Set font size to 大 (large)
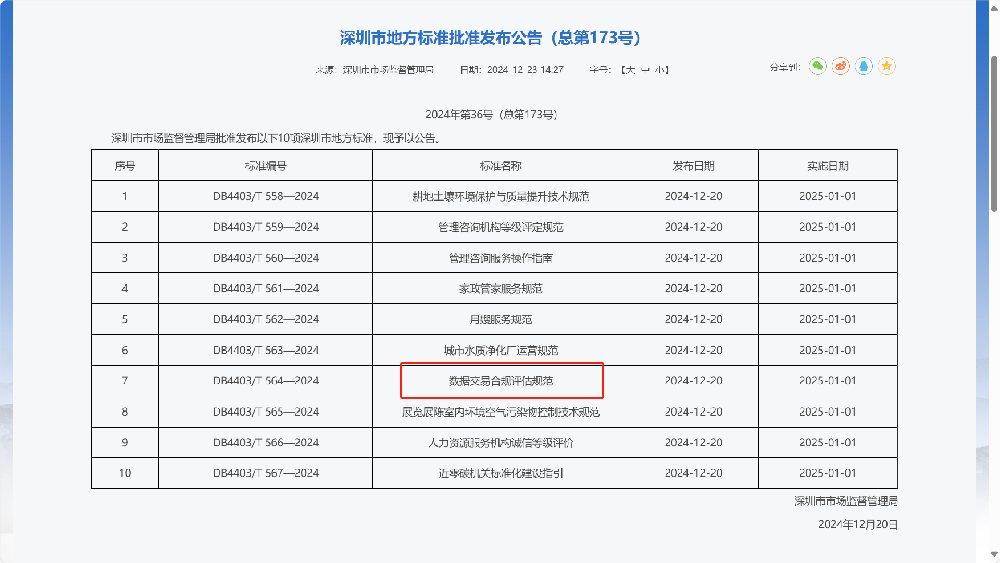The width and height of the screenshot is (1000, 563). pos(629,70)
